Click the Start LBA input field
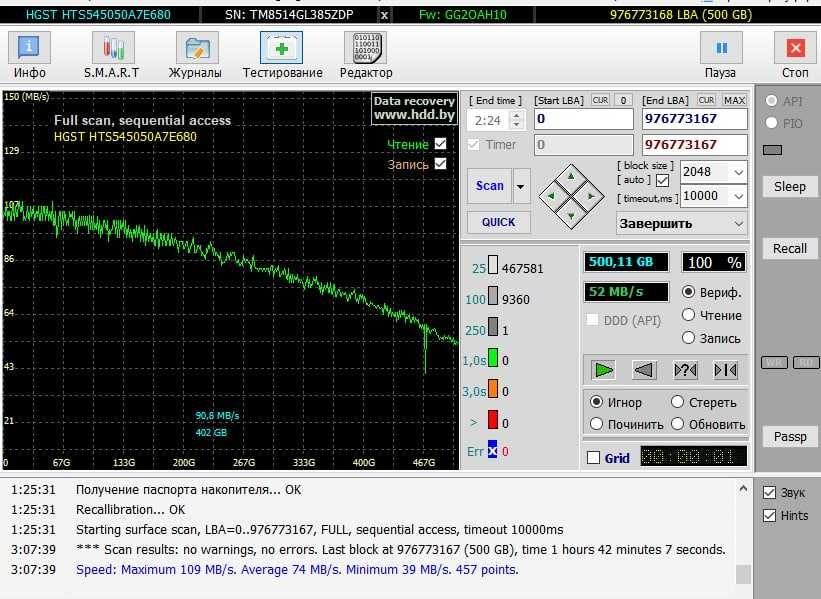Screen dimensions: 821x599 coord(583,119)
